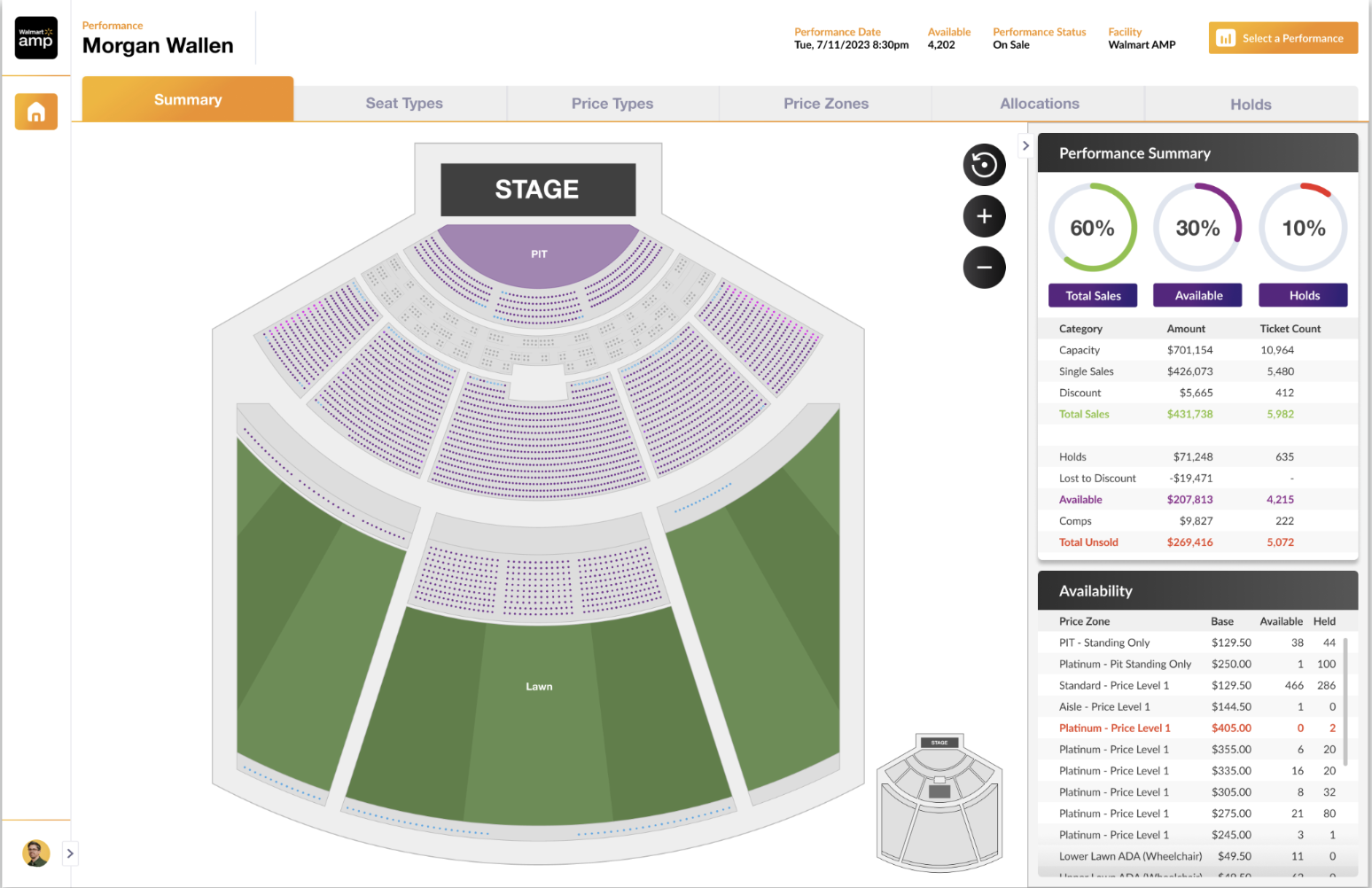The image size is (1372, 888).
Task: Click the purple Available button
Action: [x=1197, y=295]
